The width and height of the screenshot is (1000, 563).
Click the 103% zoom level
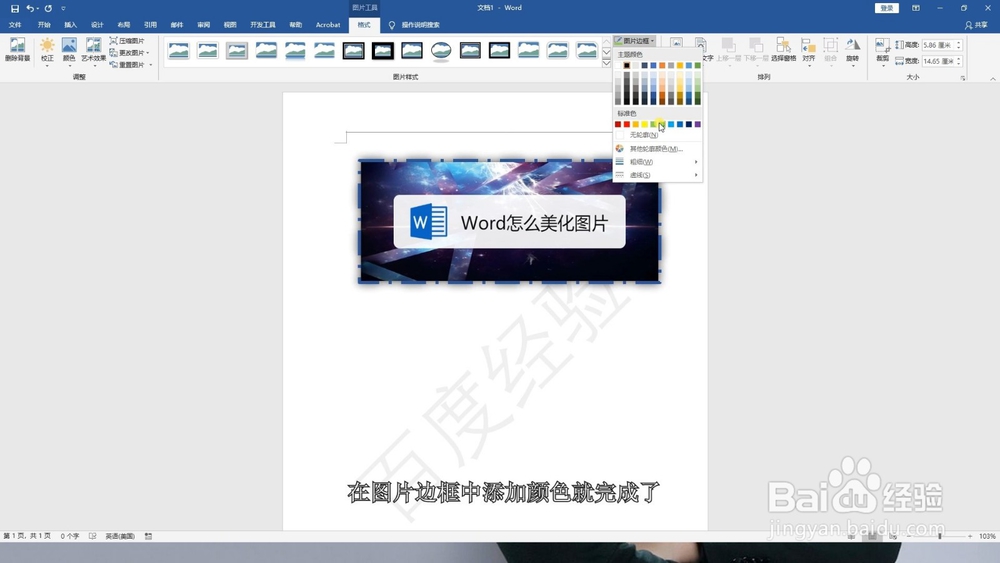pos(987,536)
